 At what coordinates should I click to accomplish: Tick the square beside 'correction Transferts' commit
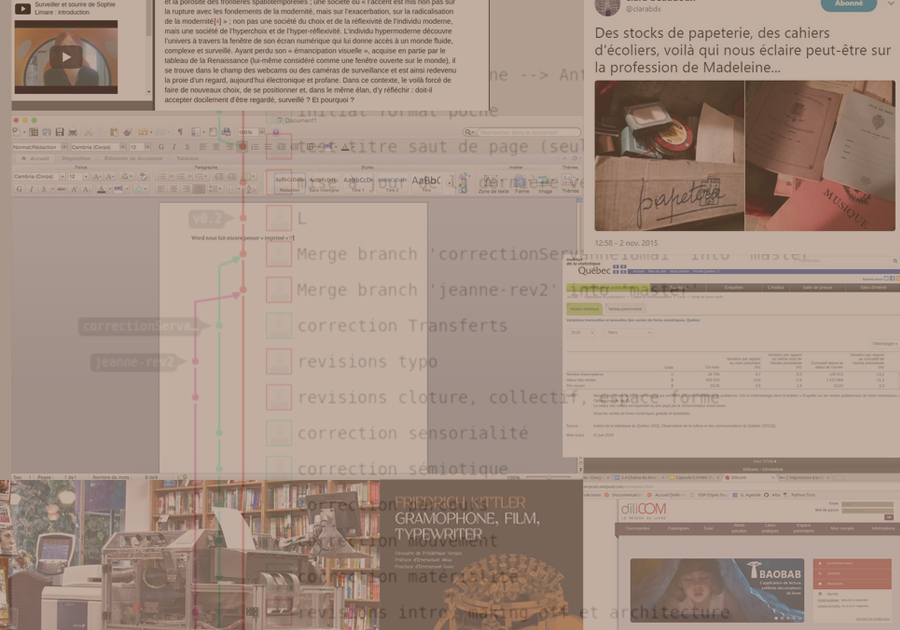(x=279, y=326)
